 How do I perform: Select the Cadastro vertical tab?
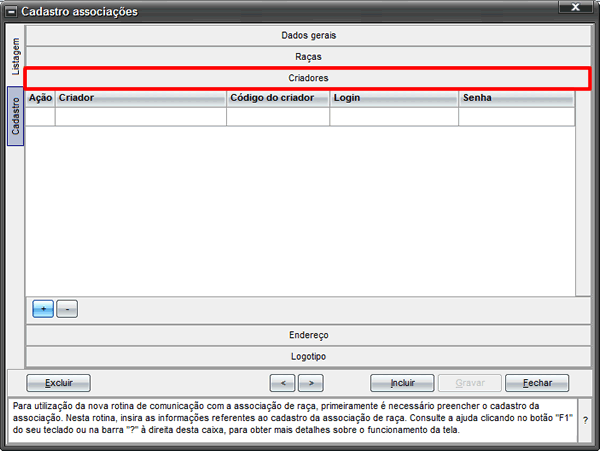[15, 116]
